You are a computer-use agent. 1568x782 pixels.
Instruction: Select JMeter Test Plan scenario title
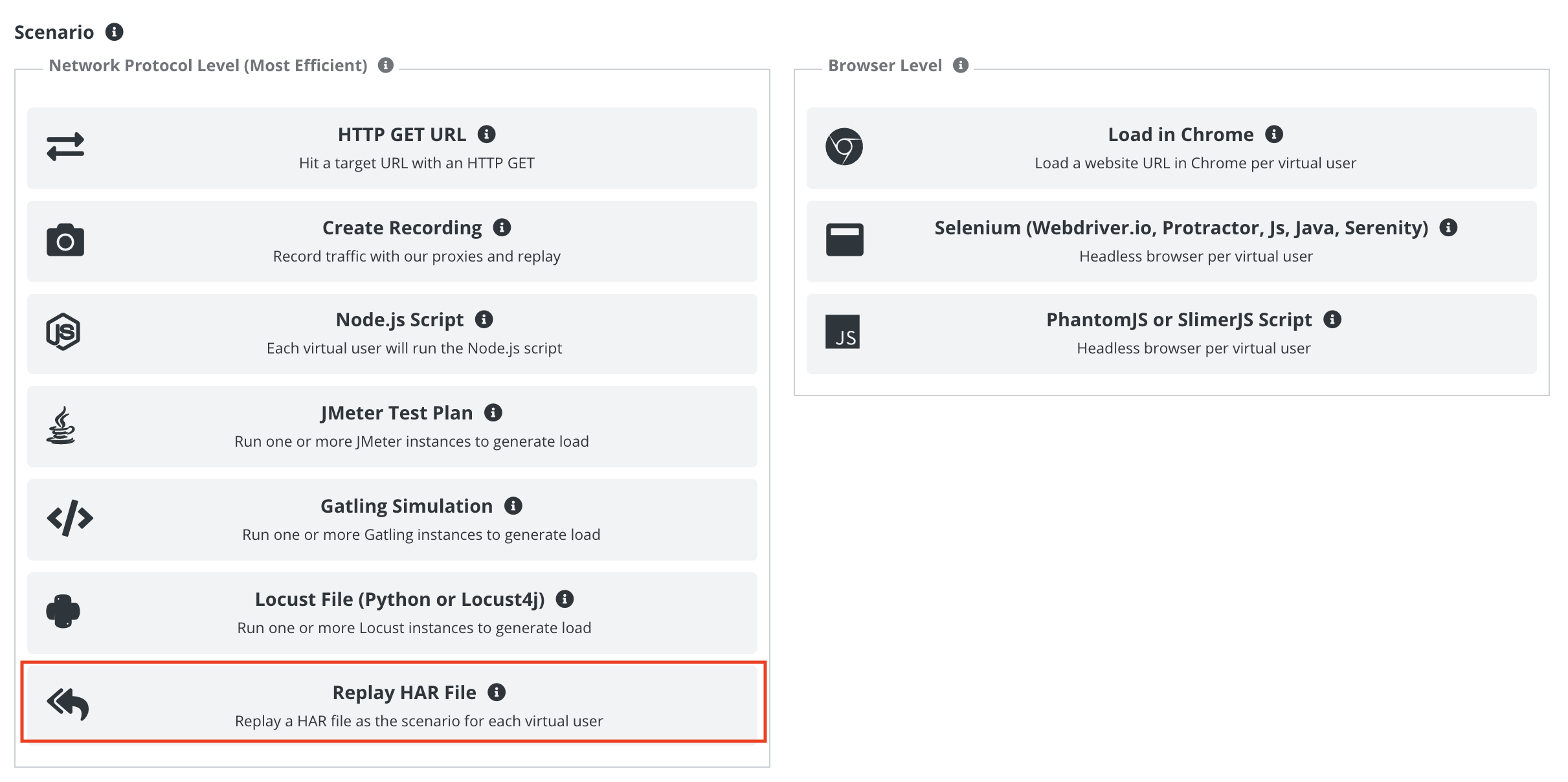(x=397, y=413)
